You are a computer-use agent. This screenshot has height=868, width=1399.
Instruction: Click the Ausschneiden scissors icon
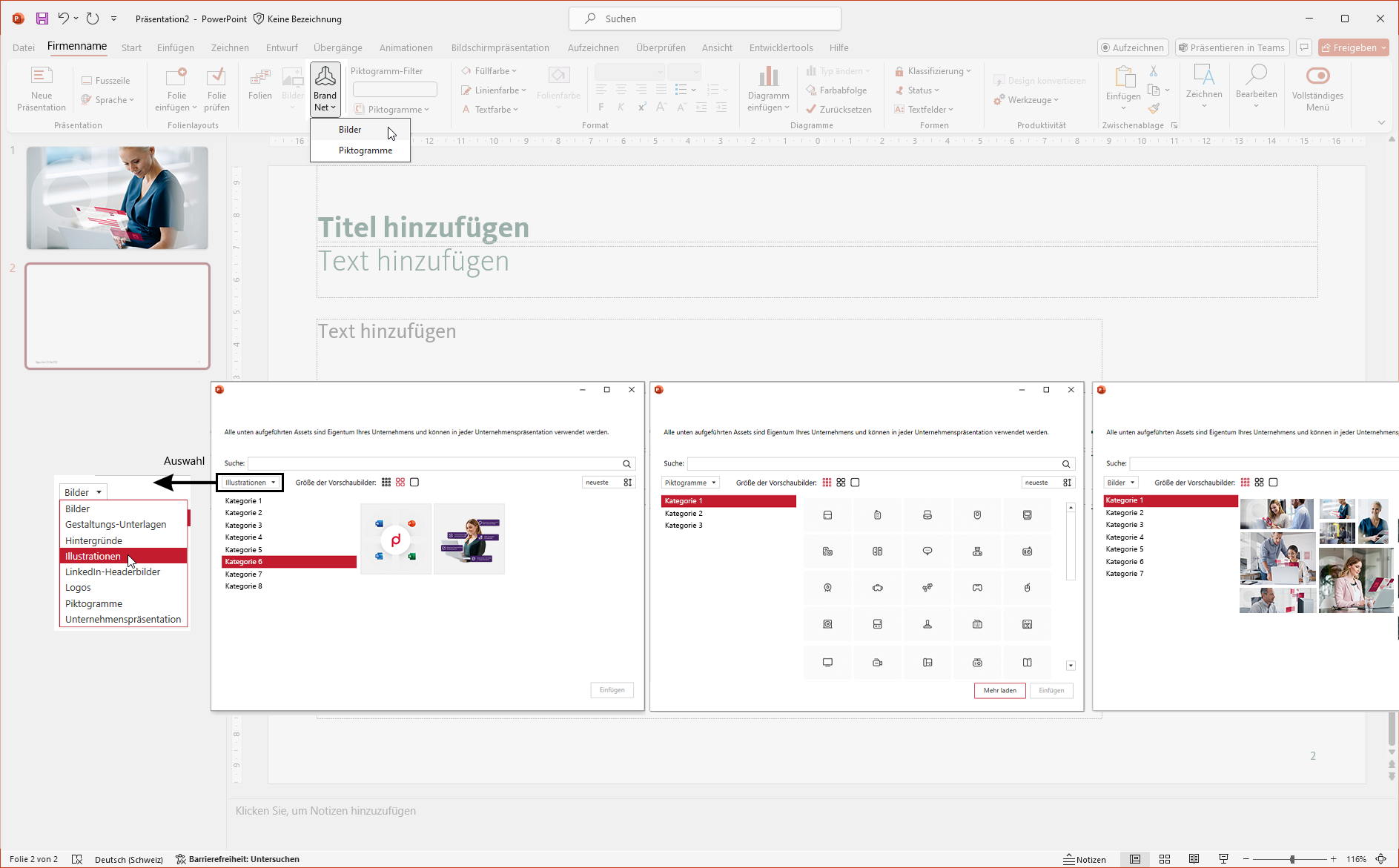tap(1153, 70)
